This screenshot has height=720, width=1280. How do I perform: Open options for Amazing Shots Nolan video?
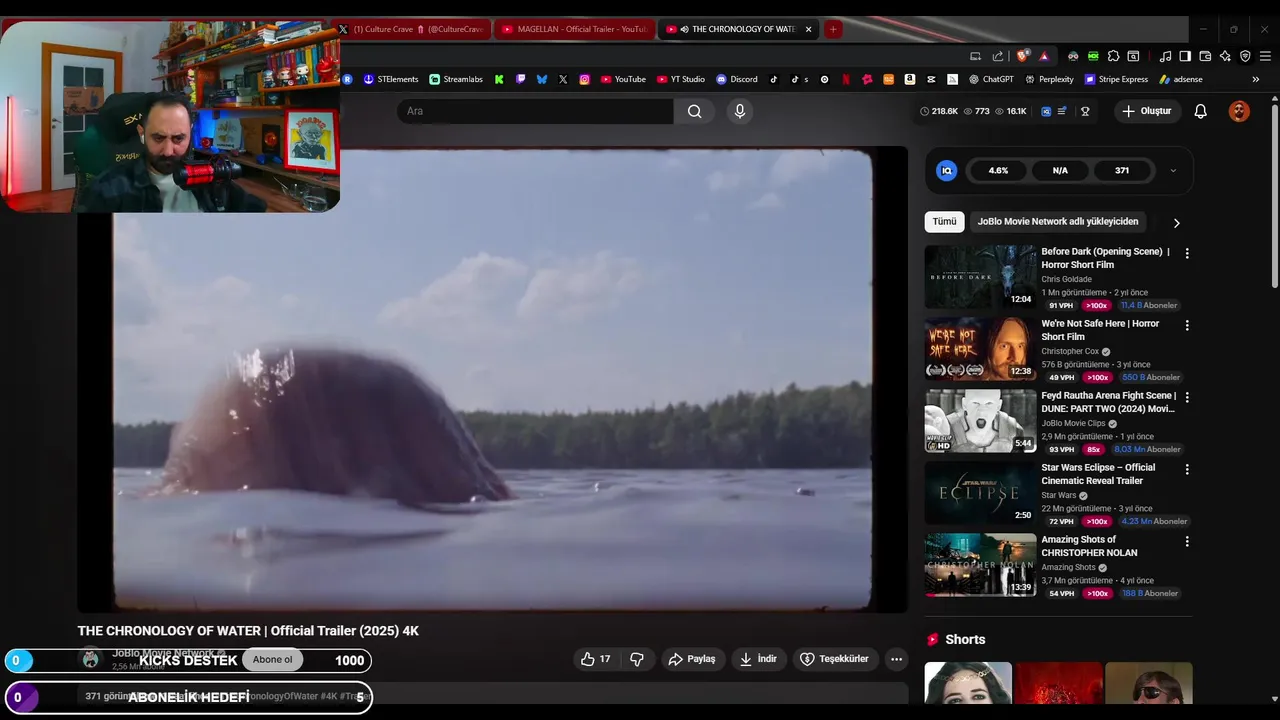[x=1187, y=542]
